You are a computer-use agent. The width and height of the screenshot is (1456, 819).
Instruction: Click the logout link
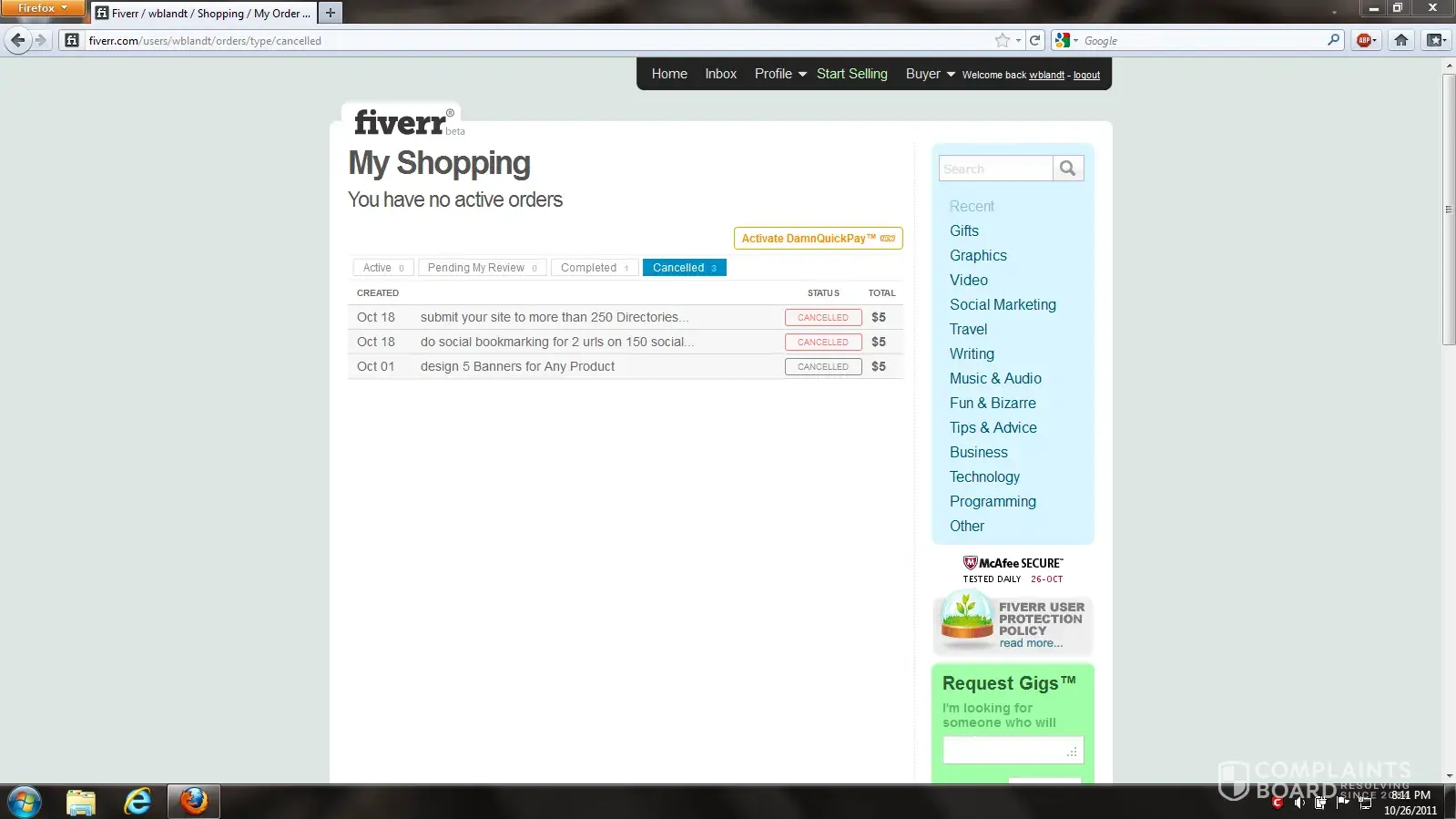(x=1086, y=76)
